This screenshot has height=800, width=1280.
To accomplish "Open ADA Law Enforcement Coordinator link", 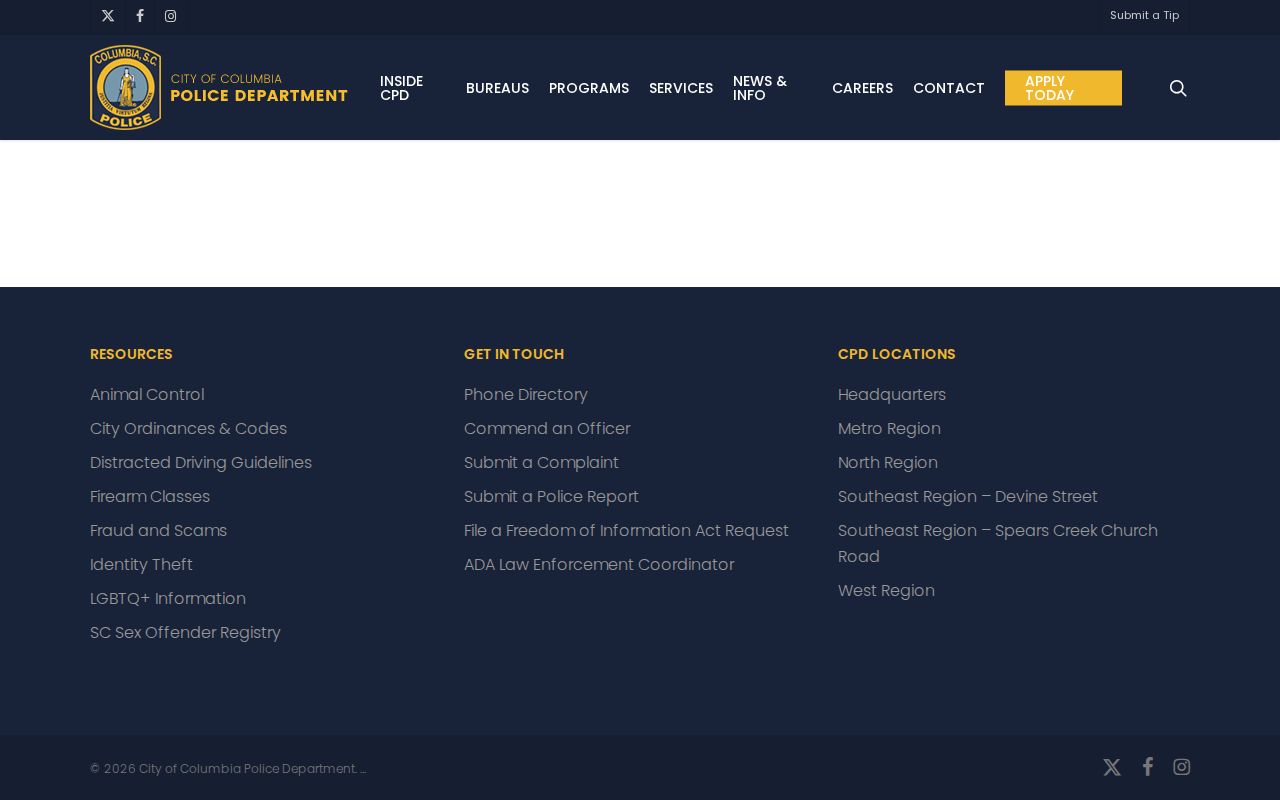I will (599, 564).
